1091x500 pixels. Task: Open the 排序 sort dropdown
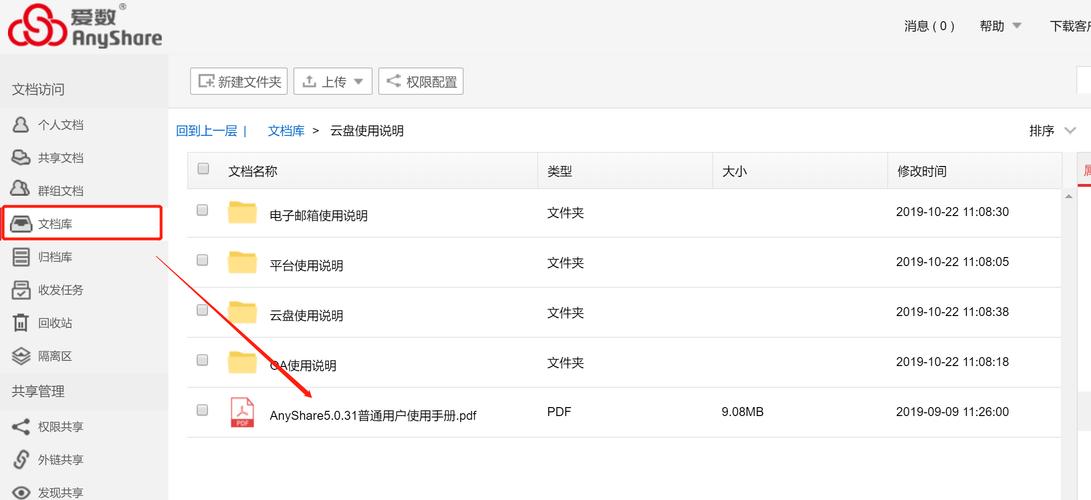[x=1053, y=131]
